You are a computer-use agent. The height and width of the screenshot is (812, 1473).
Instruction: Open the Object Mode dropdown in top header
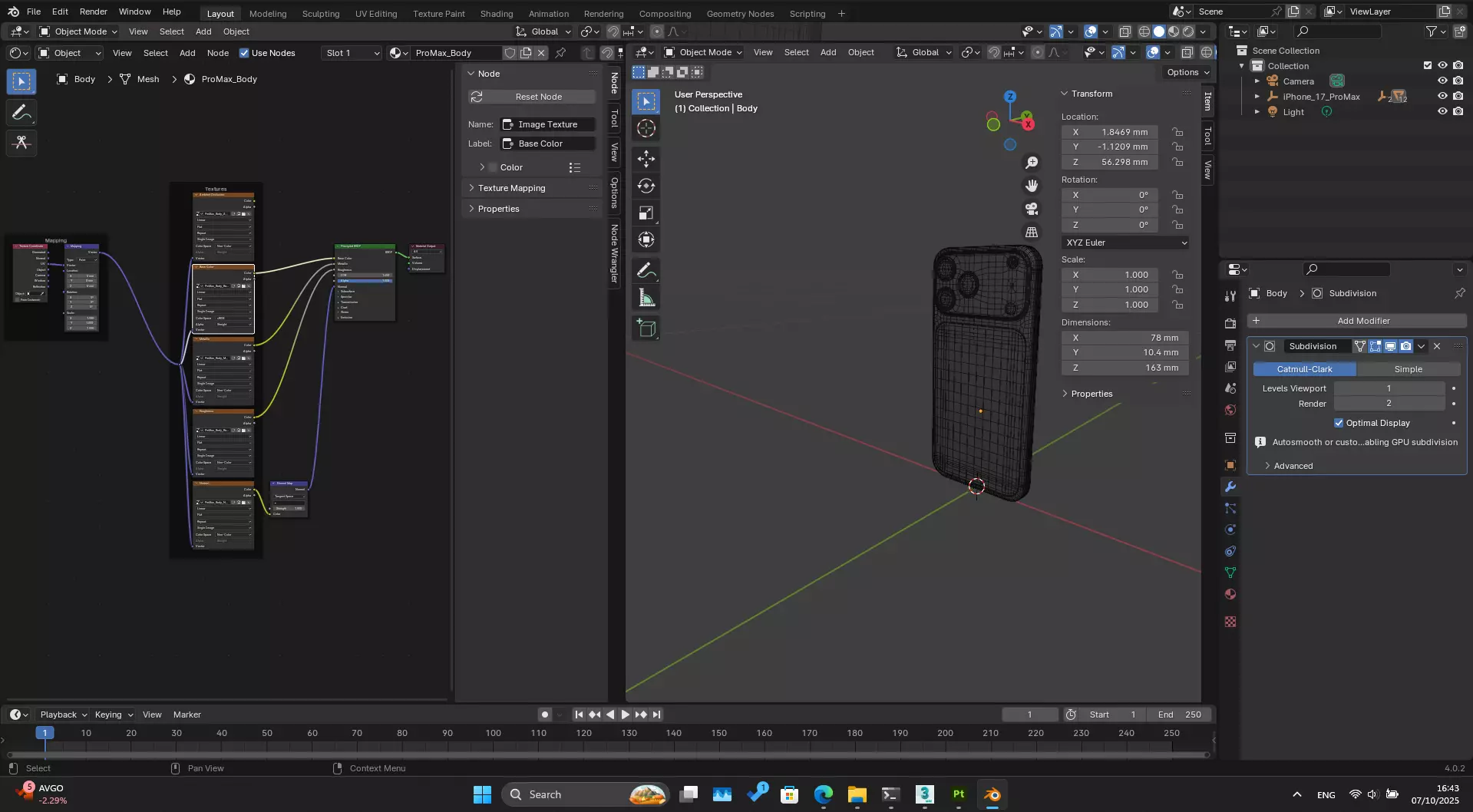coord(78,31)
